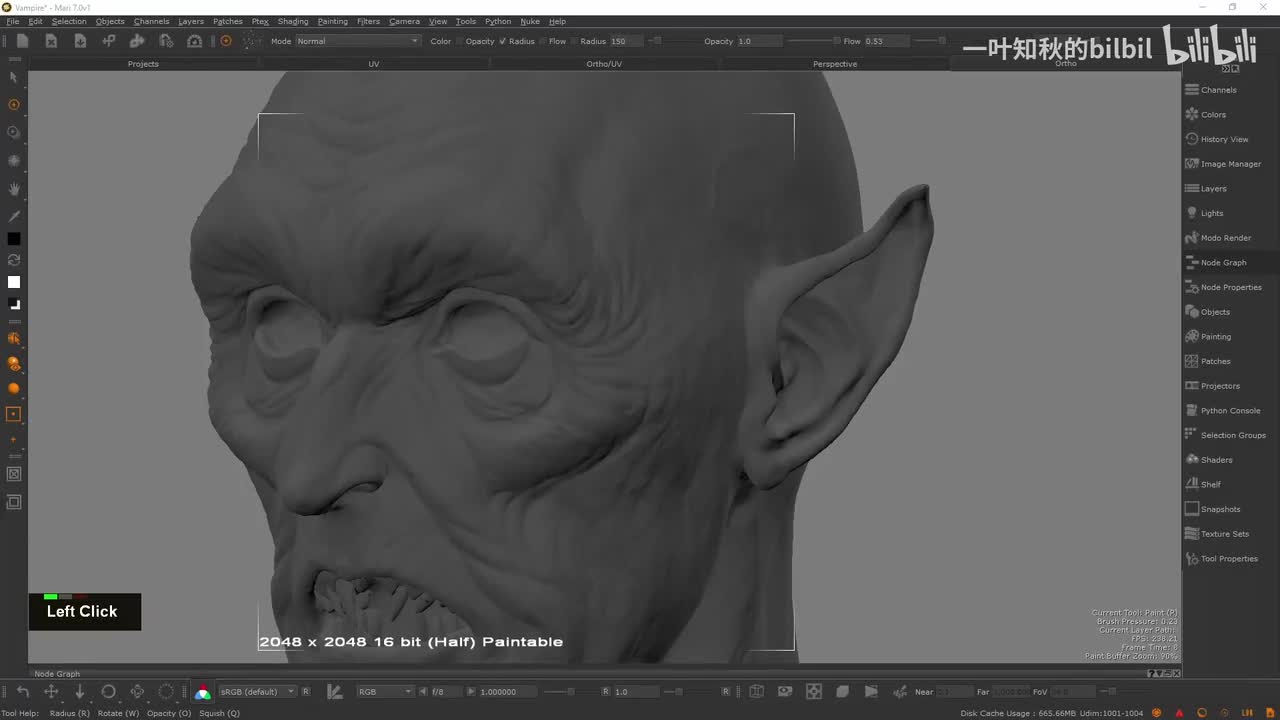Toggle the Color pressure checkbox
This screenshot has height=720, width=1280.
point(460,41)
